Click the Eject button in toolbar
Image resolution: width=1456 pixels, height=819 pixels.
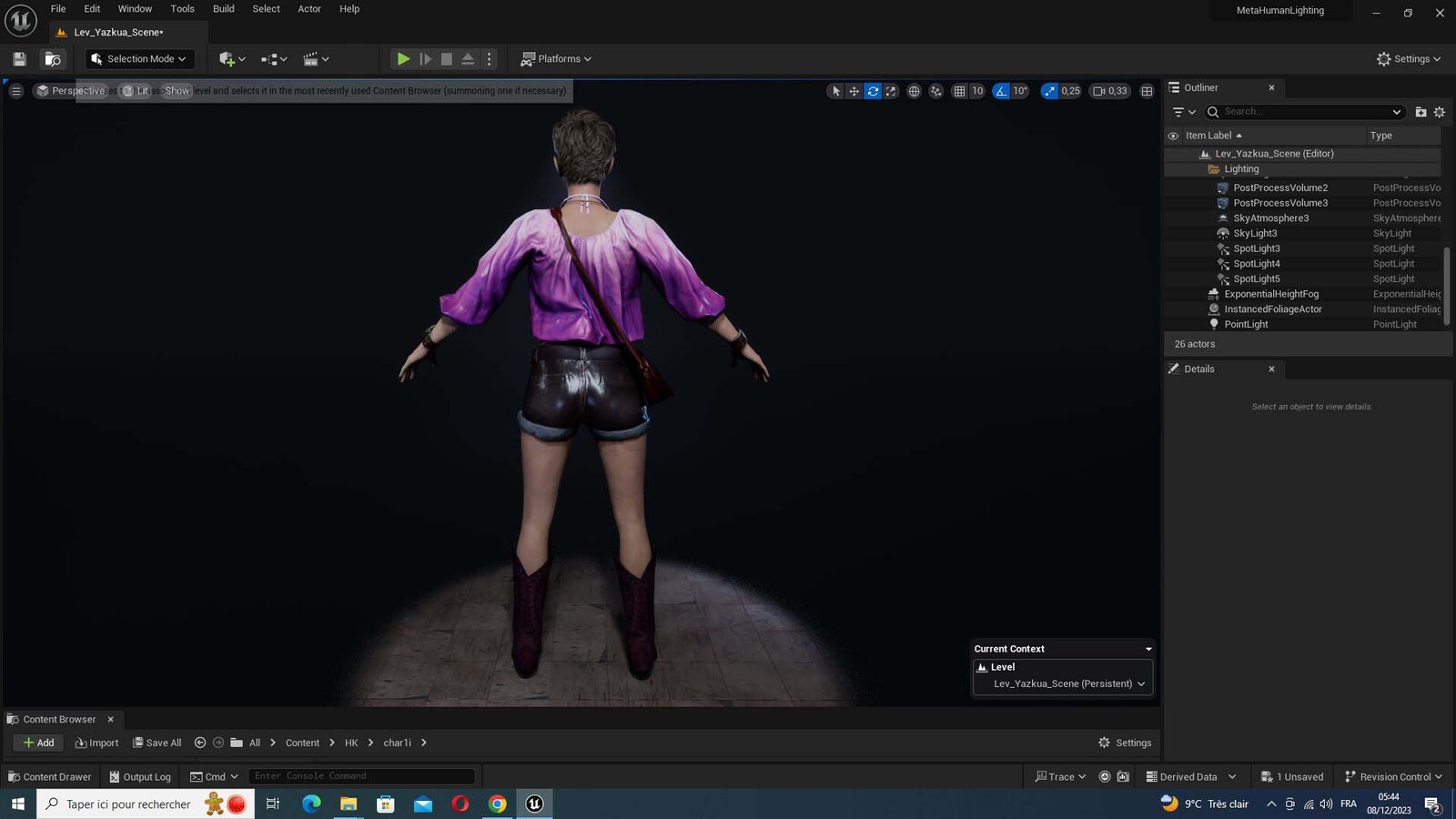click(468, 59)
